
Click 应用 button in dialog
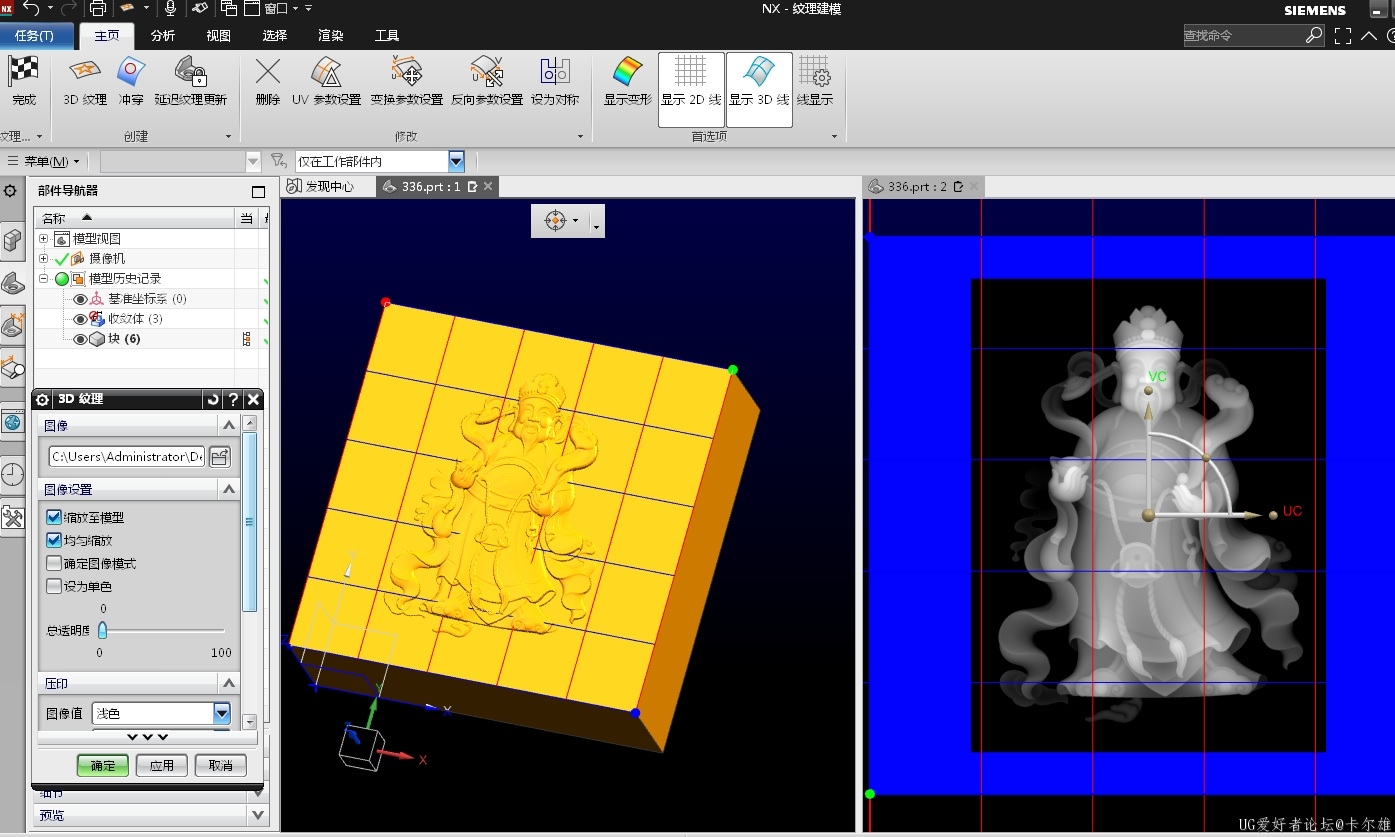click(x=162, y=765)
